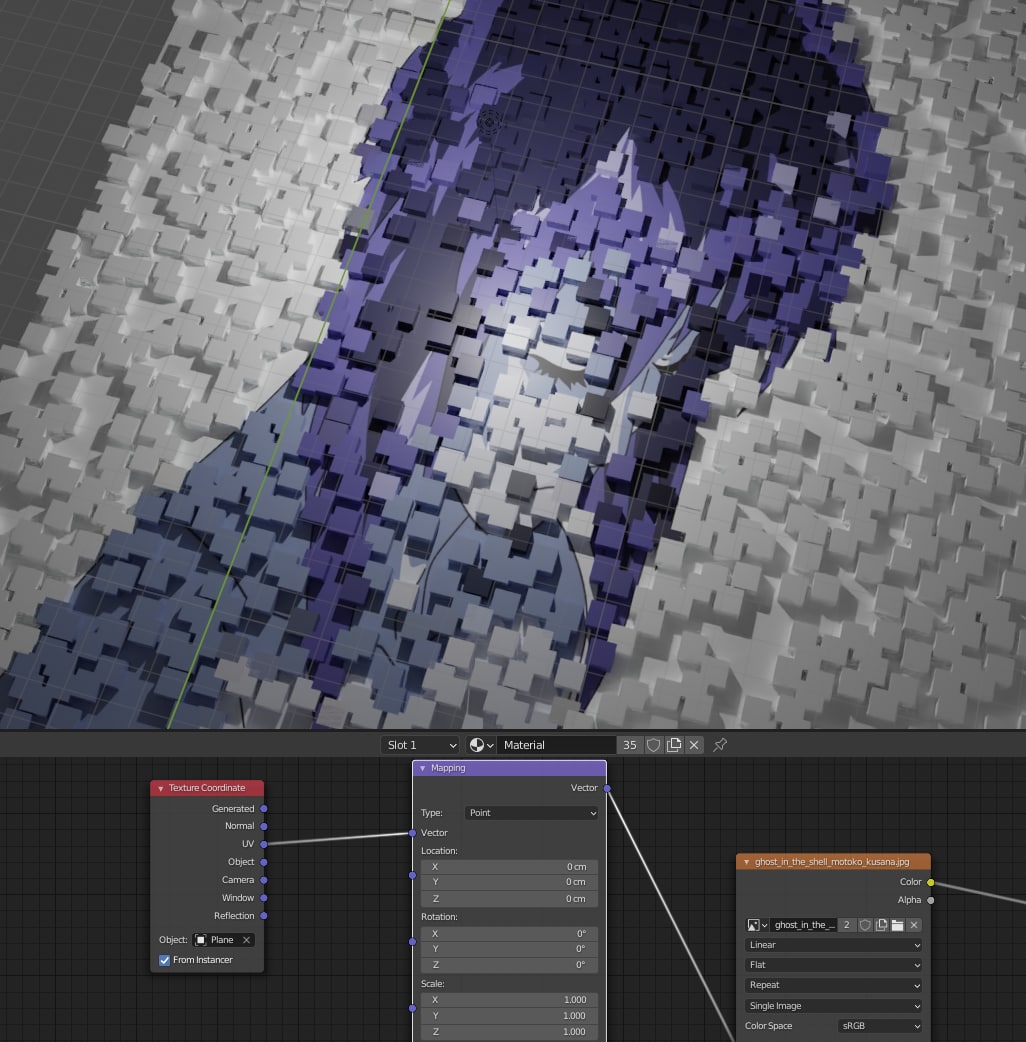The image size is (1026, 1042).
Task: Click the Camera output socket
Action: pos(264,880)
